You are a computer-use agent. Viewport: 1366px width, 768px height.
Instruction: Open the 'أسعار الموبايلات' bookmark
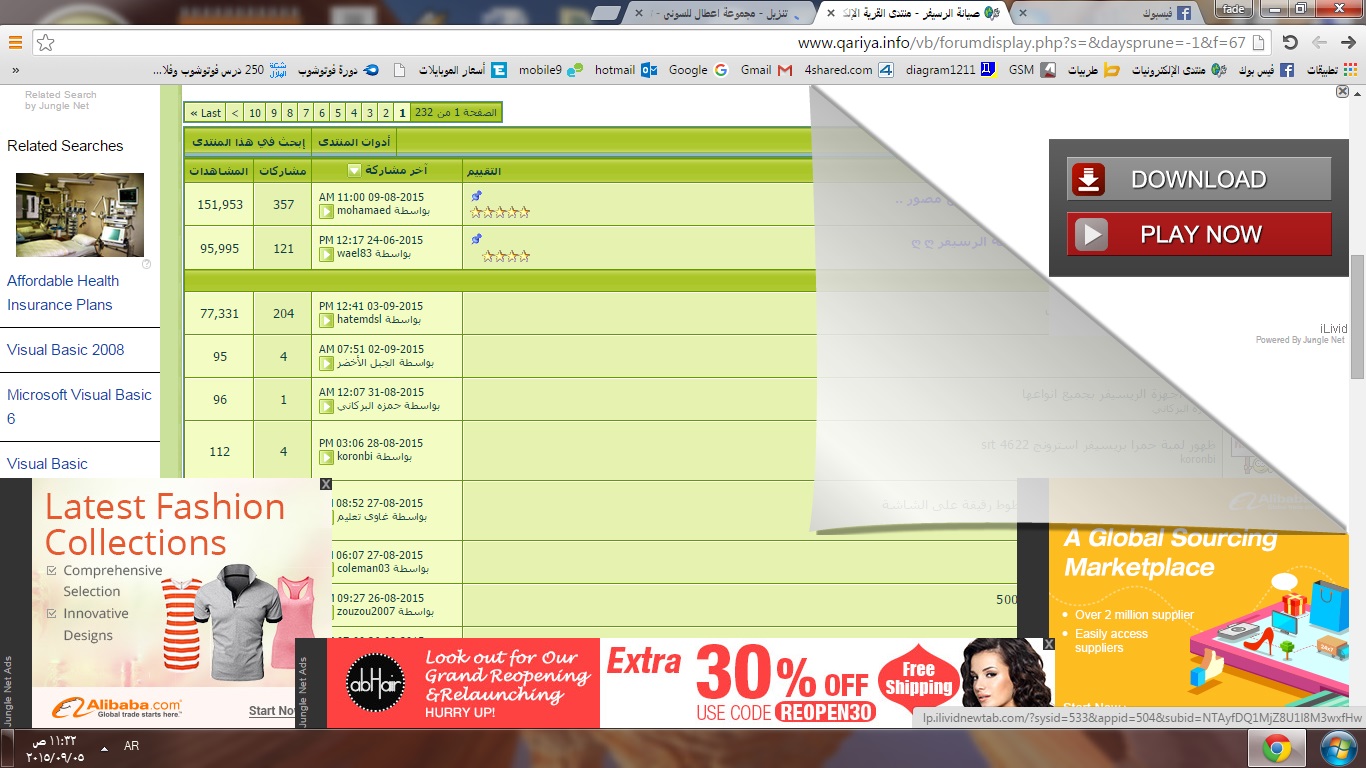point(461,70)
